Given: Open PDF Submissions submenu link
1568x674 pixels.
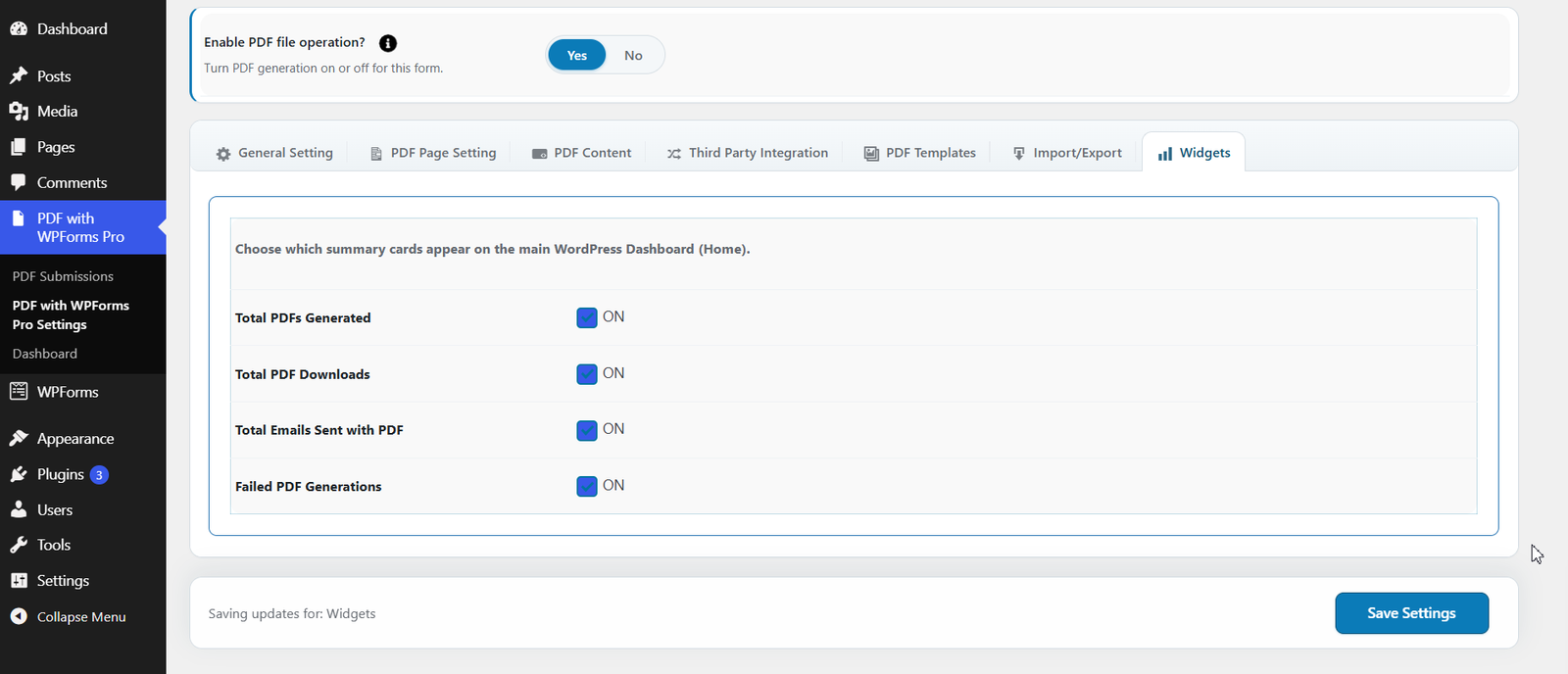Looking at the screenshot, I should tap(63, 276).
